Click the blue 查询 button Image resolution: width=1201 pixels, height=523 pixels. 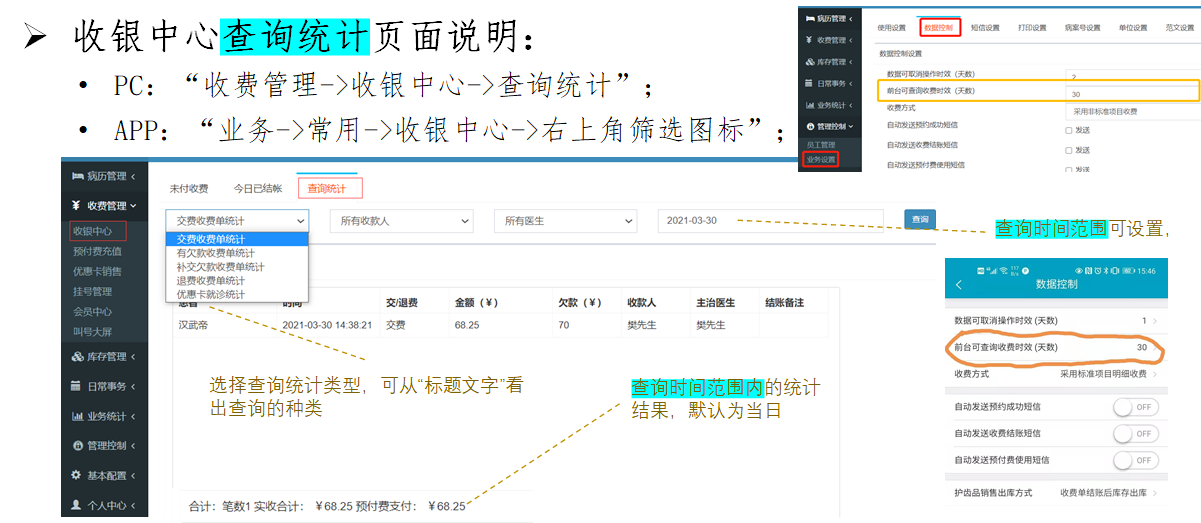tap(920, 219)
